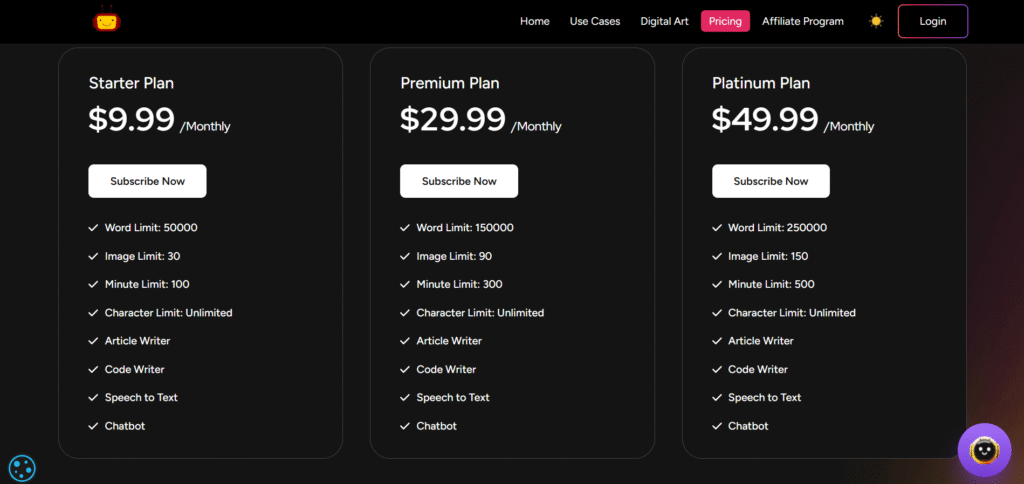
Task: Click the $9.99 price
Action: click(x=131, y=119)
